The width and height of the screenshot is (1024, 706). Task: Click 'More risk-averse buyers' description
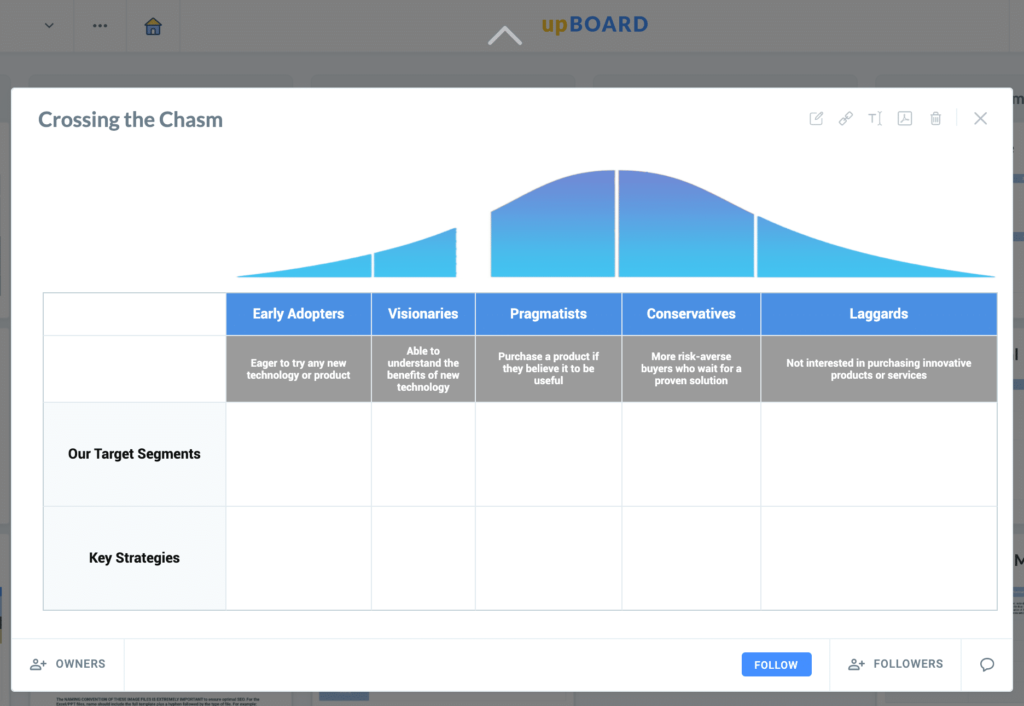691,369
